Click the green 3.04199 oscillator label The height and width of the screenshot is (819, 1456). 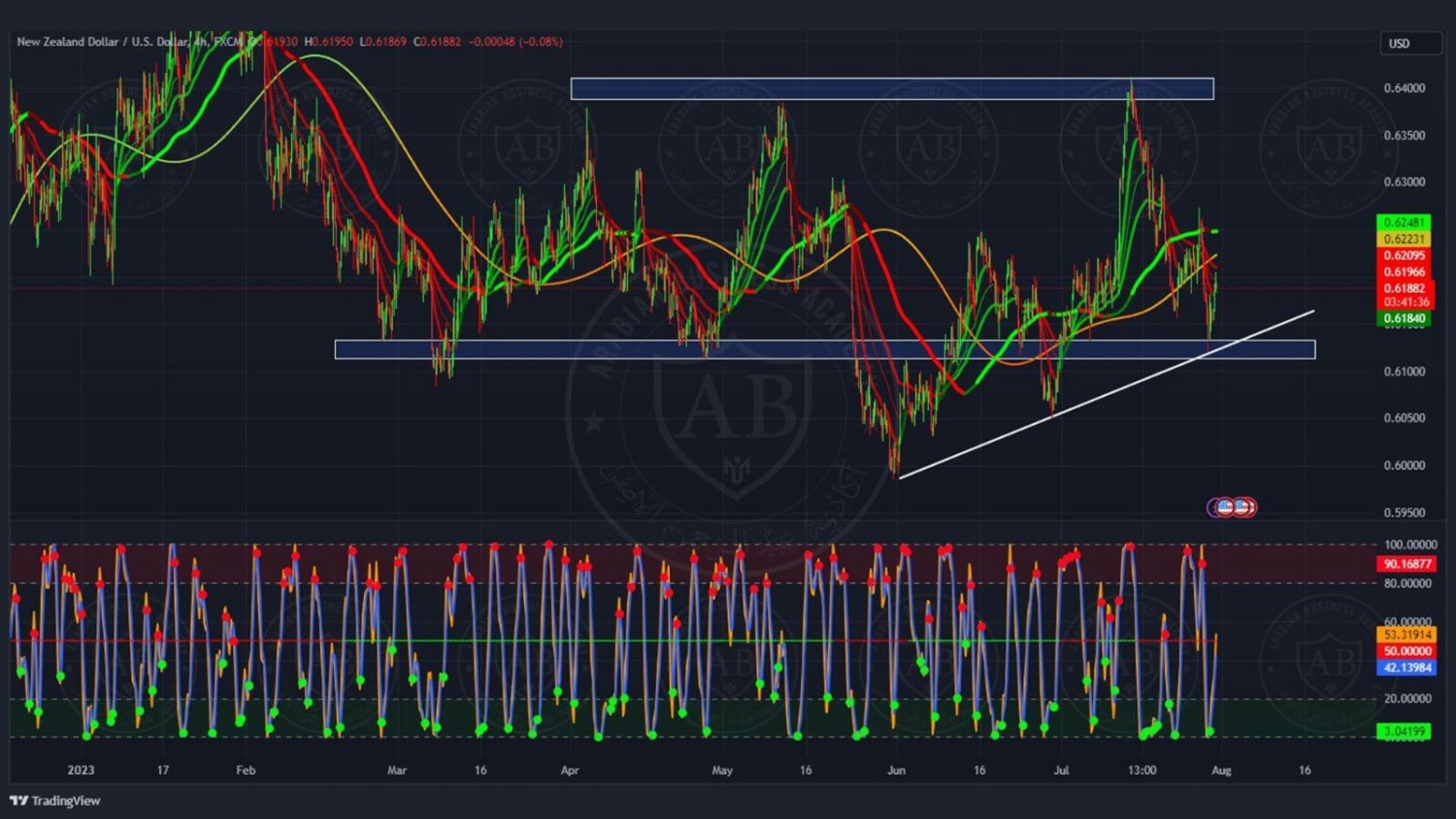tap(1404, 732)
